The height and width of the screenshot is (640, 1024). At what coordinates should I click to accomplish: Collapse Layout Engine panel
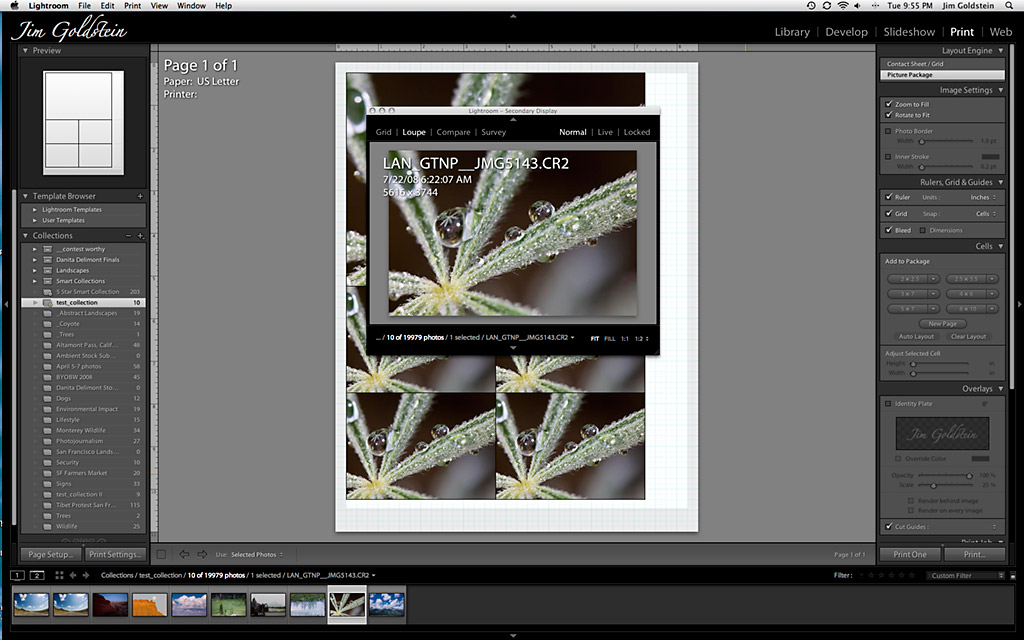click(x=1000, y=51)
